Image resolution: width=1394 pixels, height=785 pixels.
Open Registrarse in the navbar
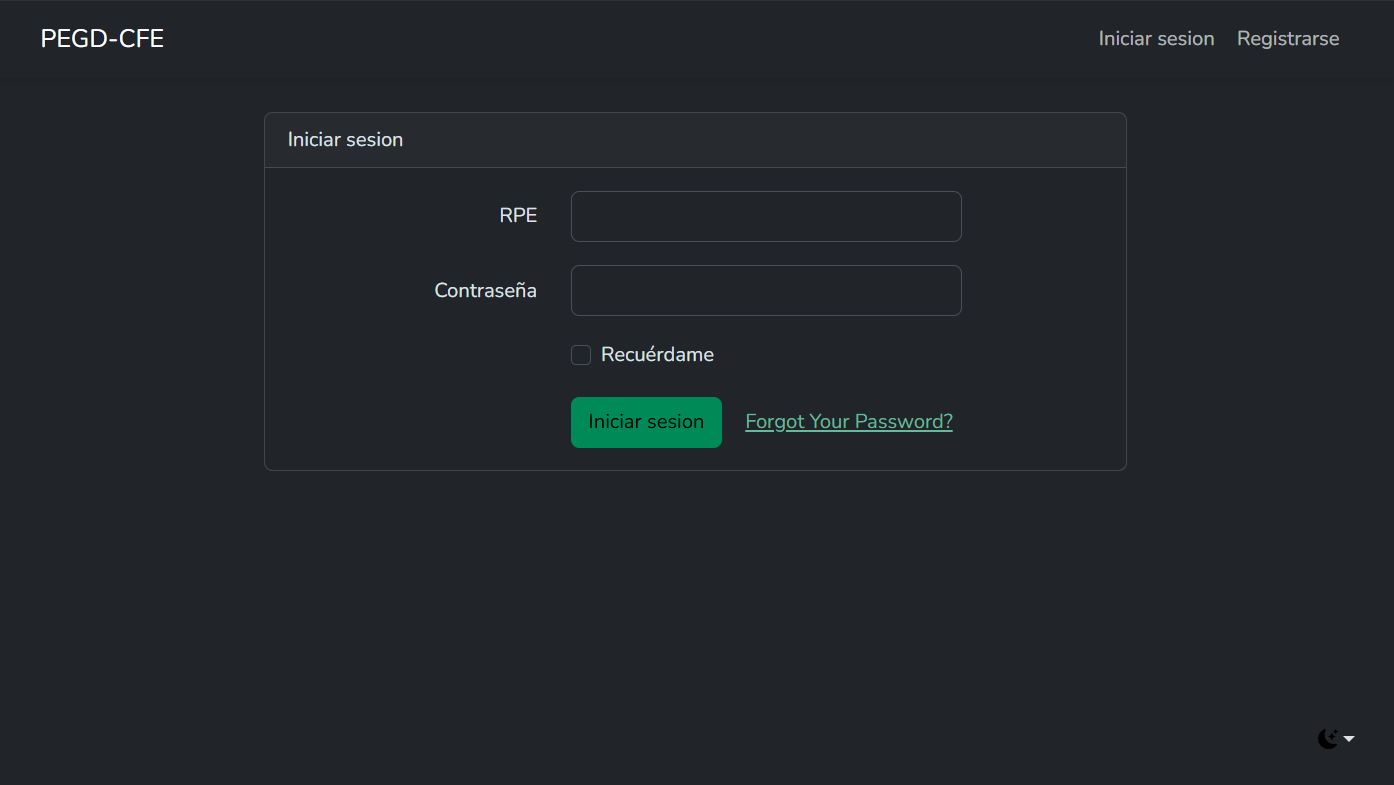pyautogui.click(x=1287, y=39)
